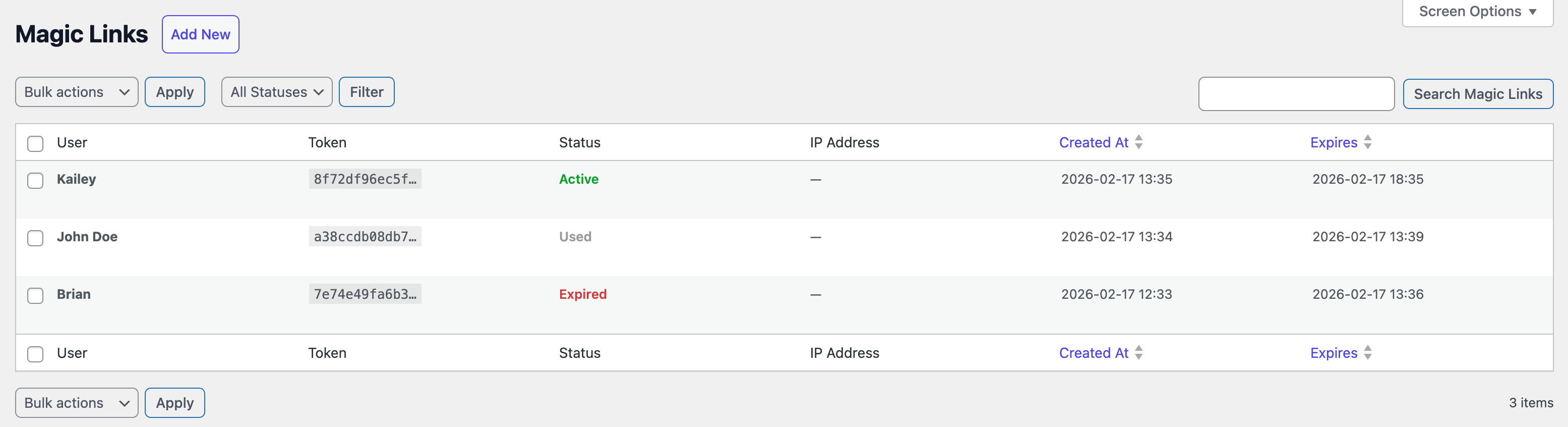The image size is (1568, 427).
Task: Apply the filter with Filter button
Action: point(367,92)
